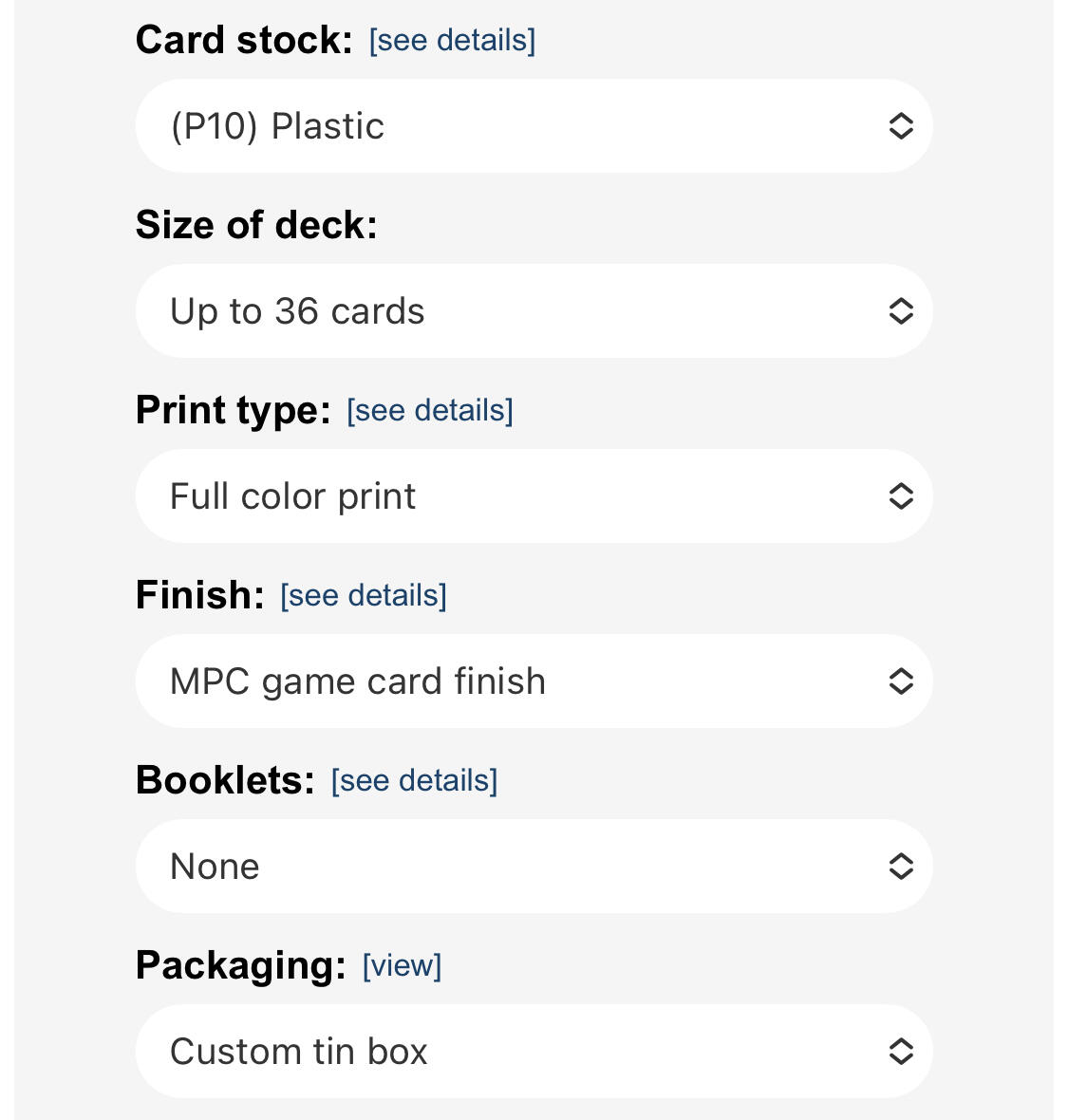Click the arrows icon on MPC game card finish
This screenshot has height=1120, width=1068.
point(901,681)
